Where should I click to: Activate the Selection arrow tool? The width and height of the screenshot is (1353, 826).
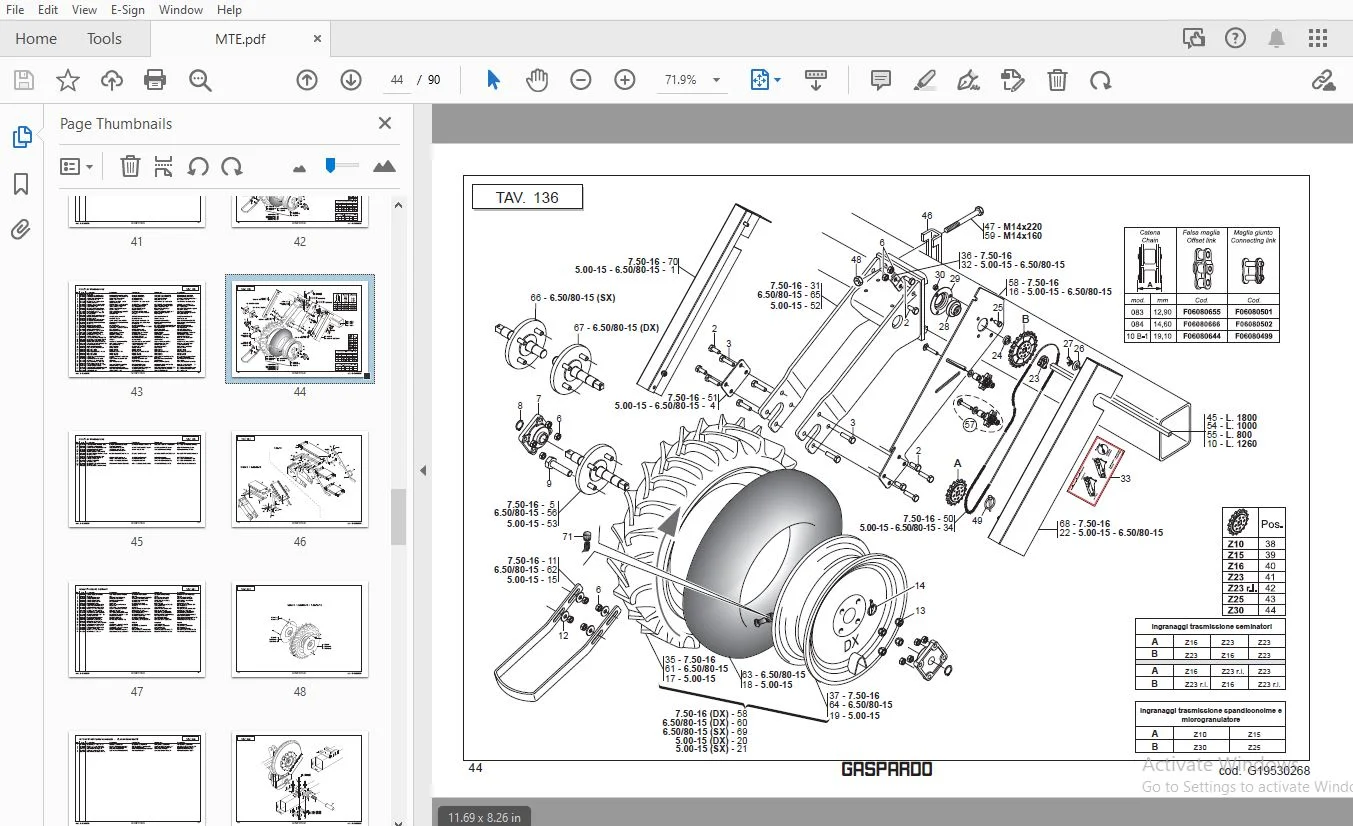[493, 80]
